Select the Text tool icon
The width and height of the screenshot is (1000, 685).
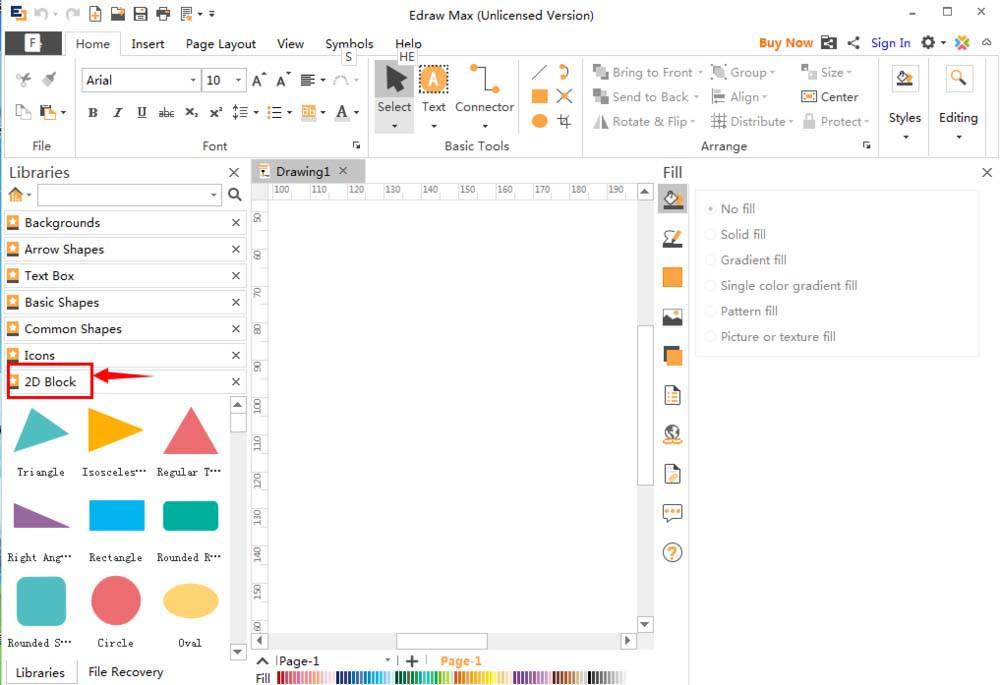pos(433,80)
